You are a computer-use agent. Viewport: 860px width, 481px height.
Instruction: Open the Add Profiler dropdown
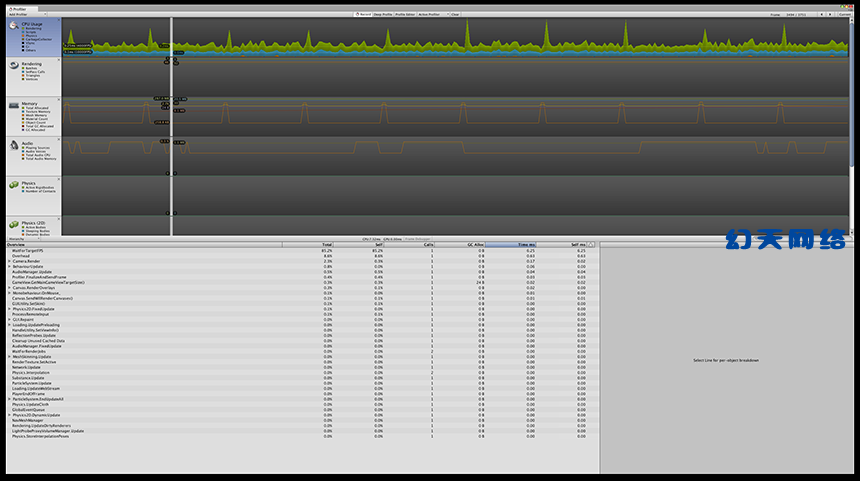pyautogui.click(x=27, y=14)
